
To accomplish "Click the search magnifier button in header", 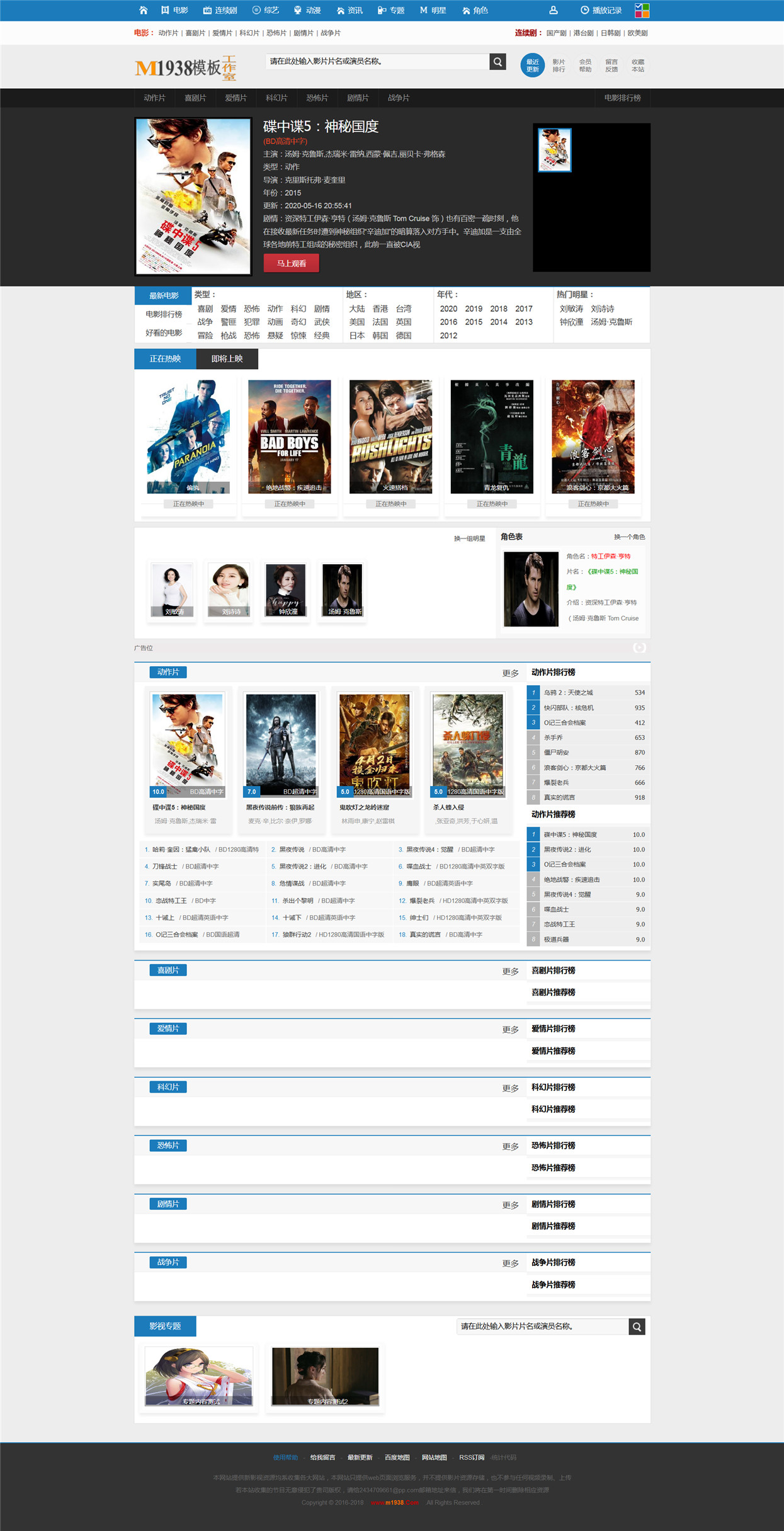I will pyautogui.click(x=498, y=61).
